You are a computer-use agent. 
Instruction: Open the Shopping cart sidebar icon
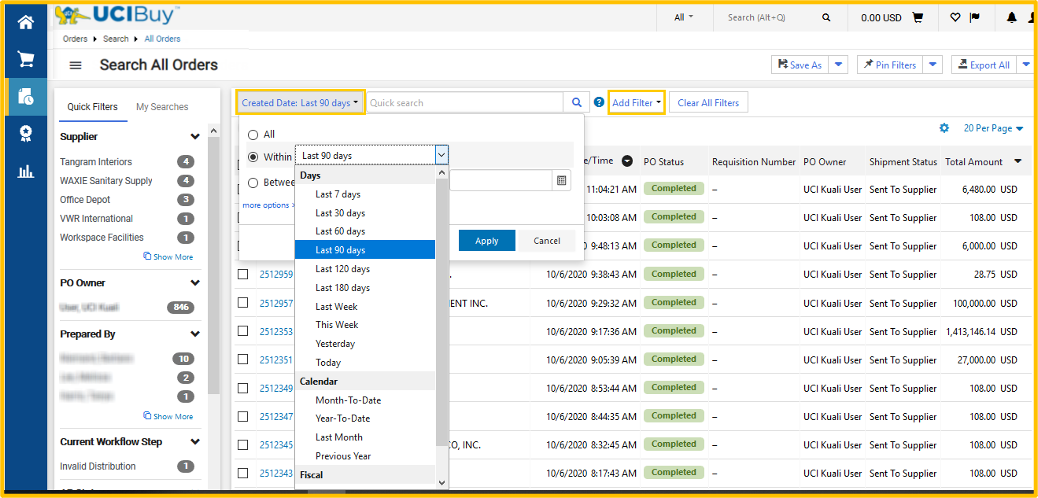[x=26, y=60]
